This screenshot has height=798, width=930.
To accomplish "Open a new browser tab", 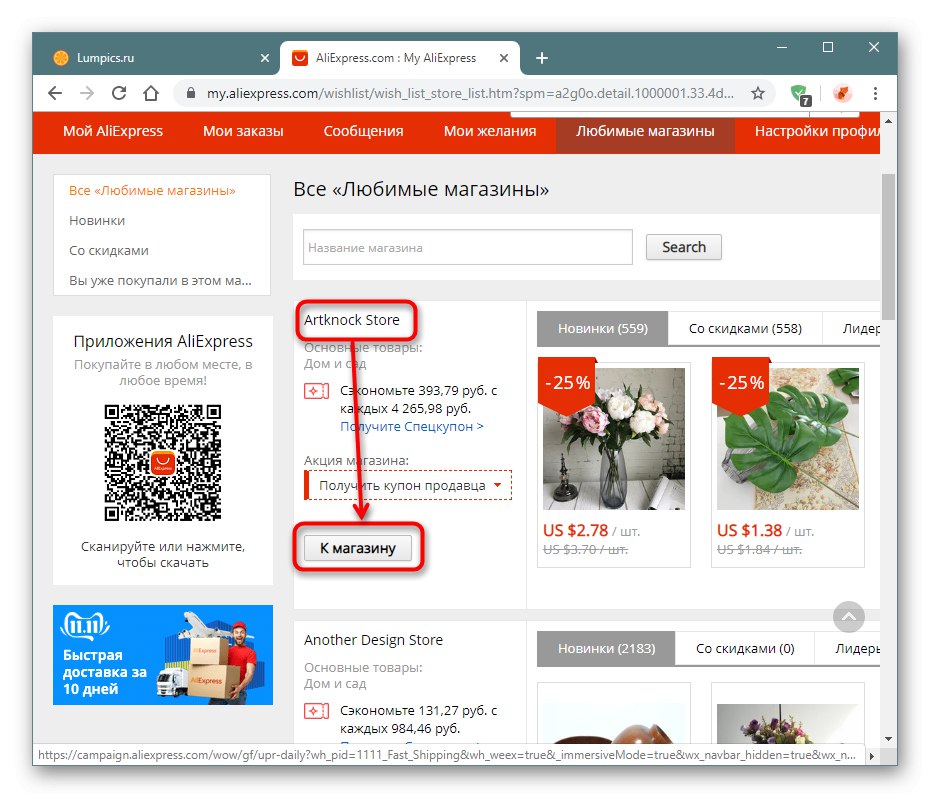I will (542, 58).
